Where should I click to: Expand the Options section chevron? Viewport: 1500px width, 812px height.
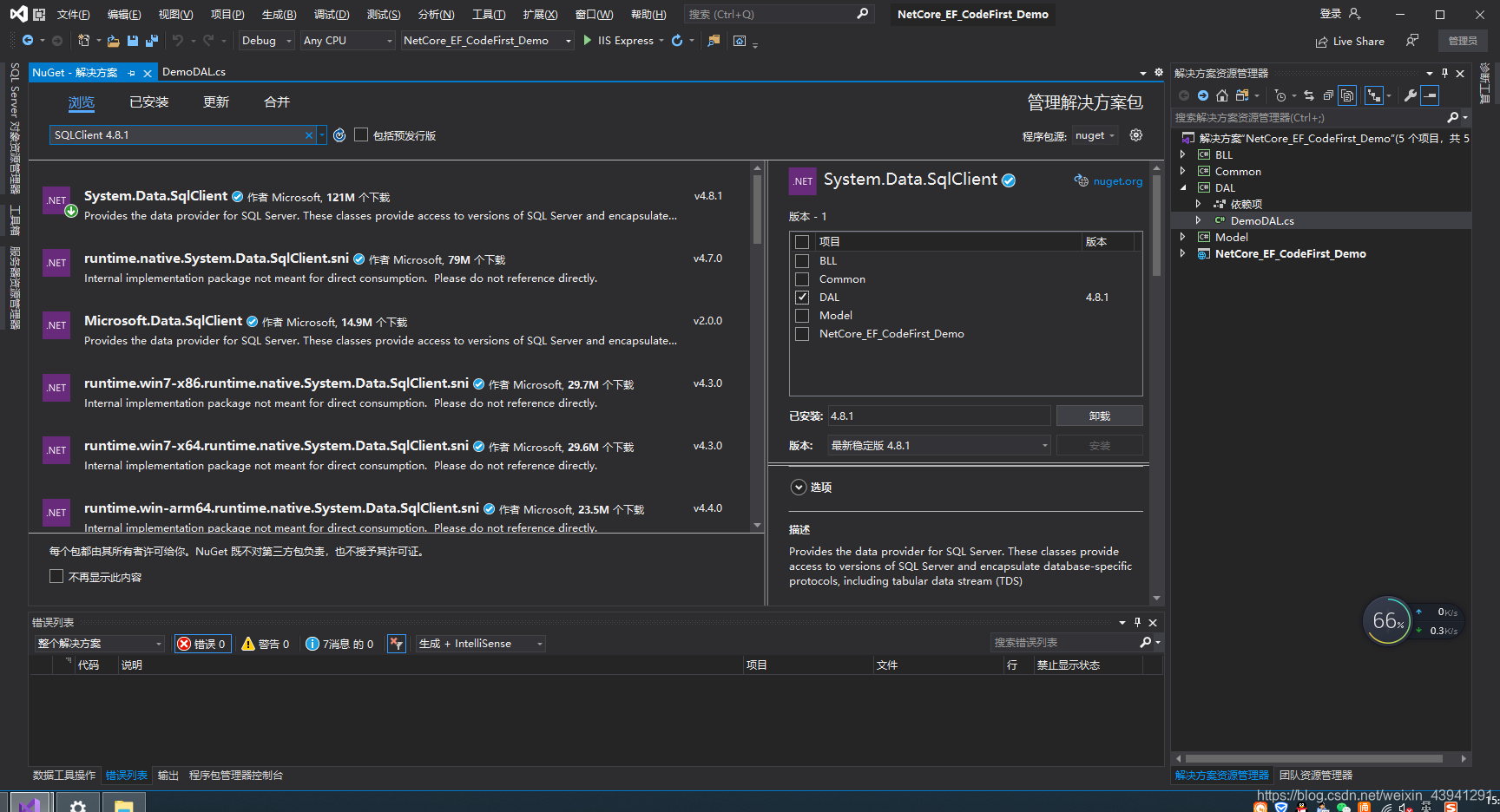(799, 488)
